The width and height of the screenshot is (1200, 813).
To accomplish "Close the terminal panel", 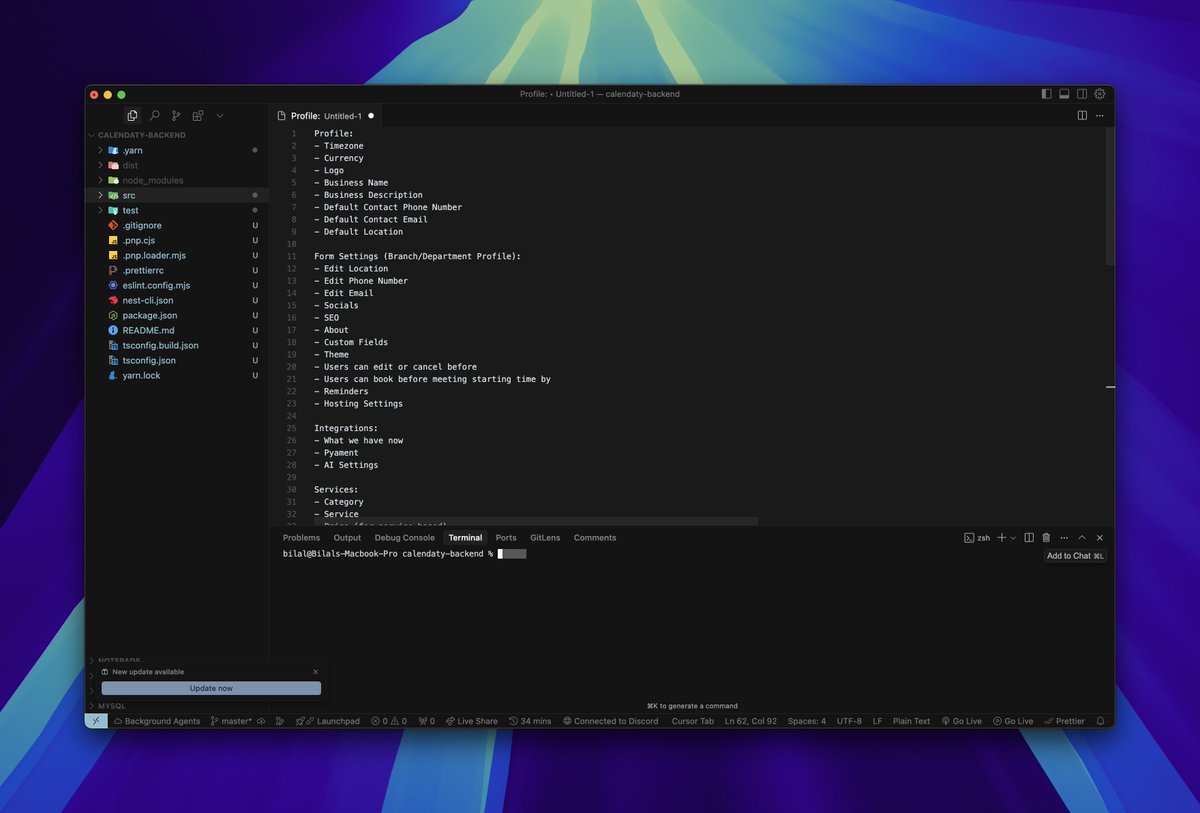I will tap(1100, 538).
